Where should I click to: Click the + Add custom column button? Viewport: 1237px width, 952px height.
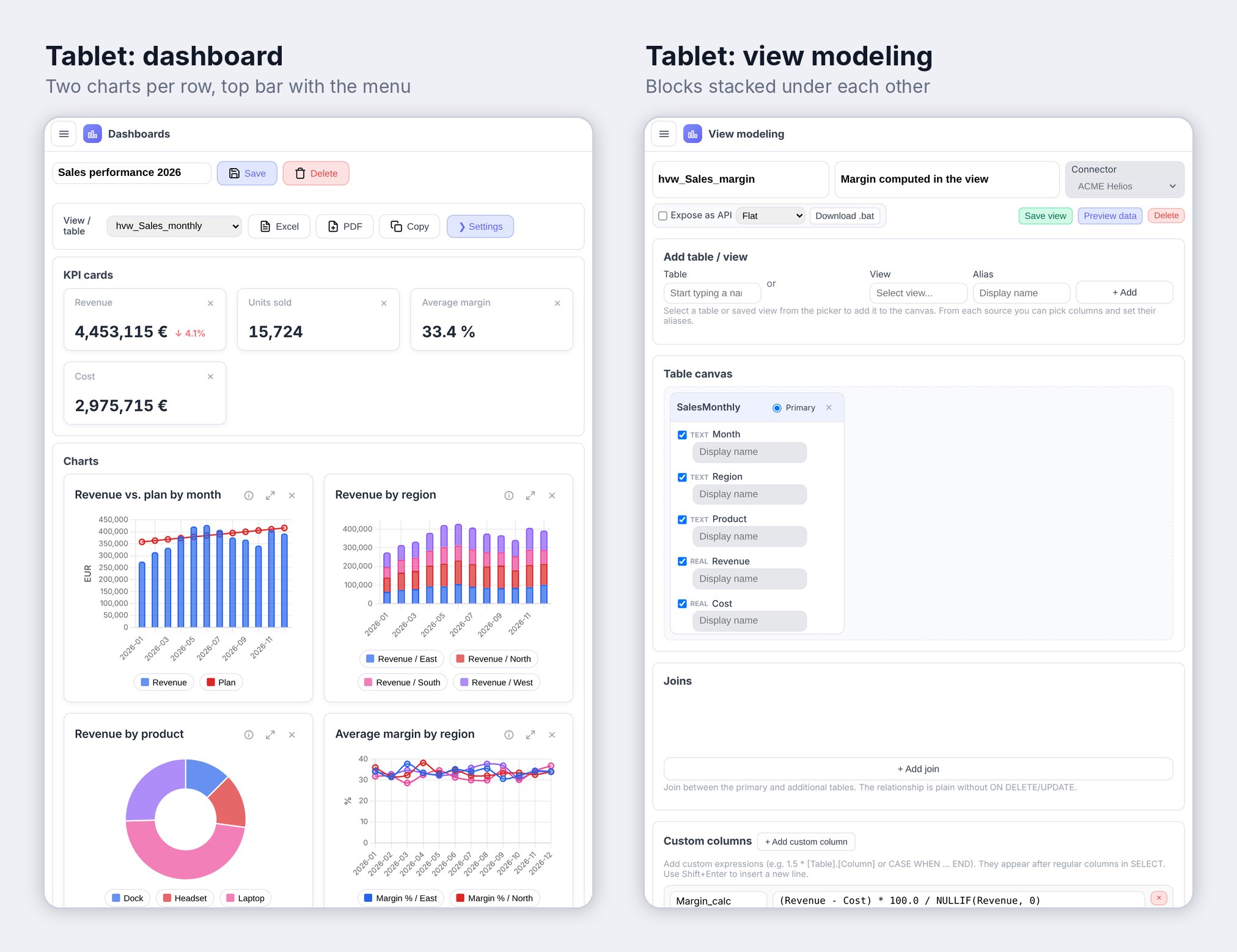click(x=806, y=842)
